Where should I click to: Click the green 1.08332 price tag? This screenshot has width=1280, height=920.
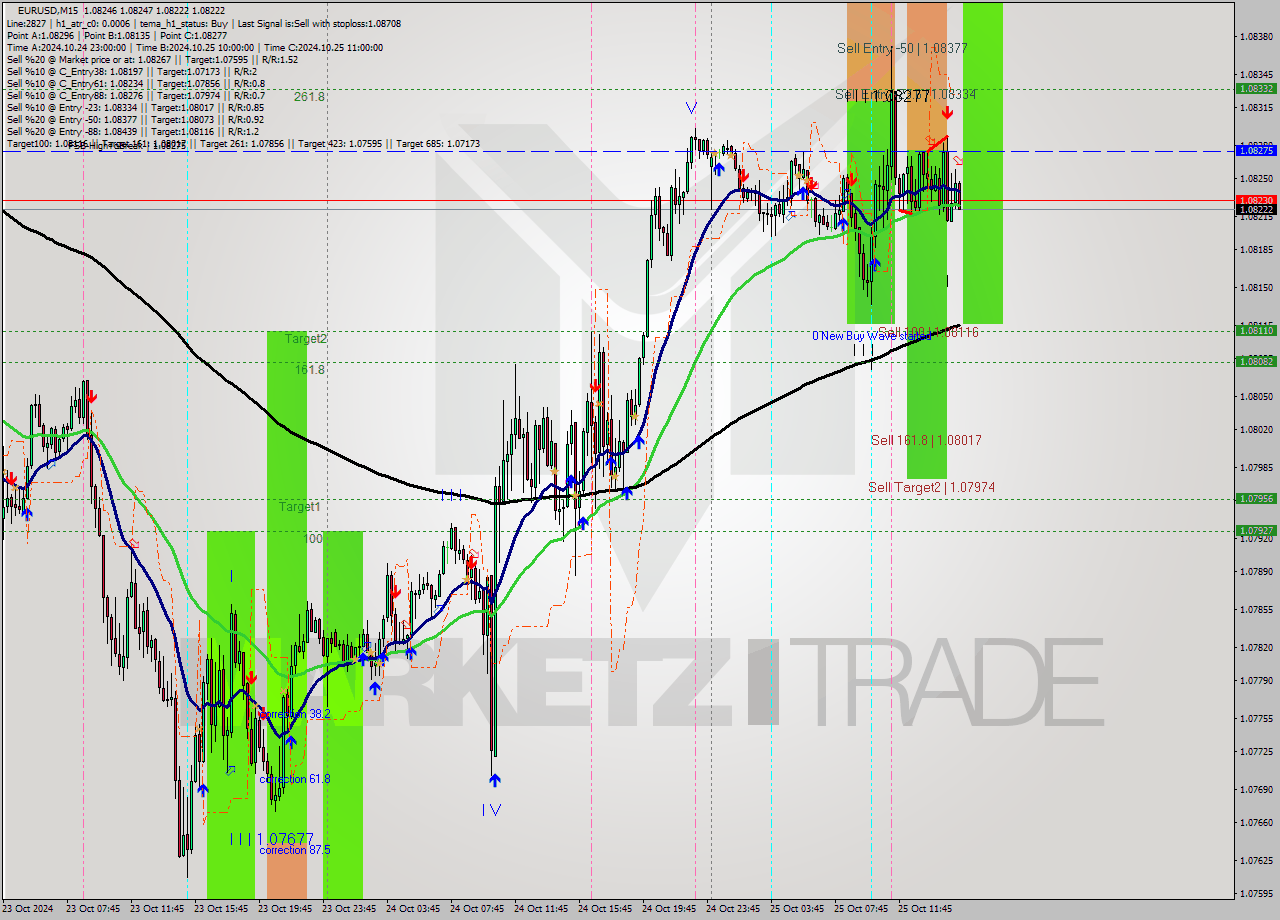(1256, 88)
